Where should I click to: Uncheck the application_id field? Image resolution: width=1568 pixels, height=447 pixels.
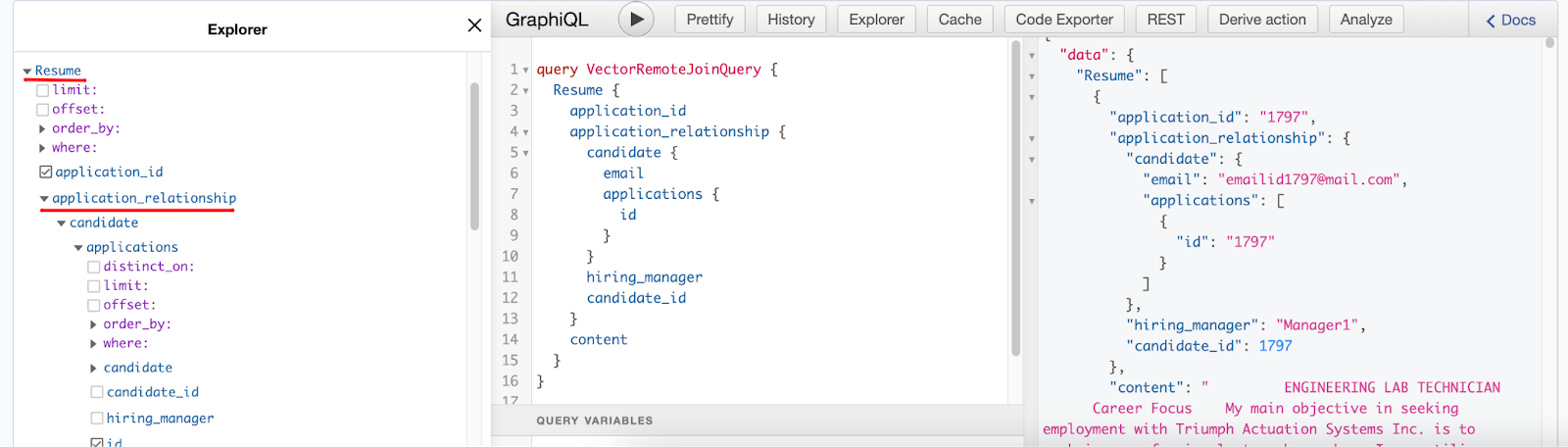(x=45, y=172)
